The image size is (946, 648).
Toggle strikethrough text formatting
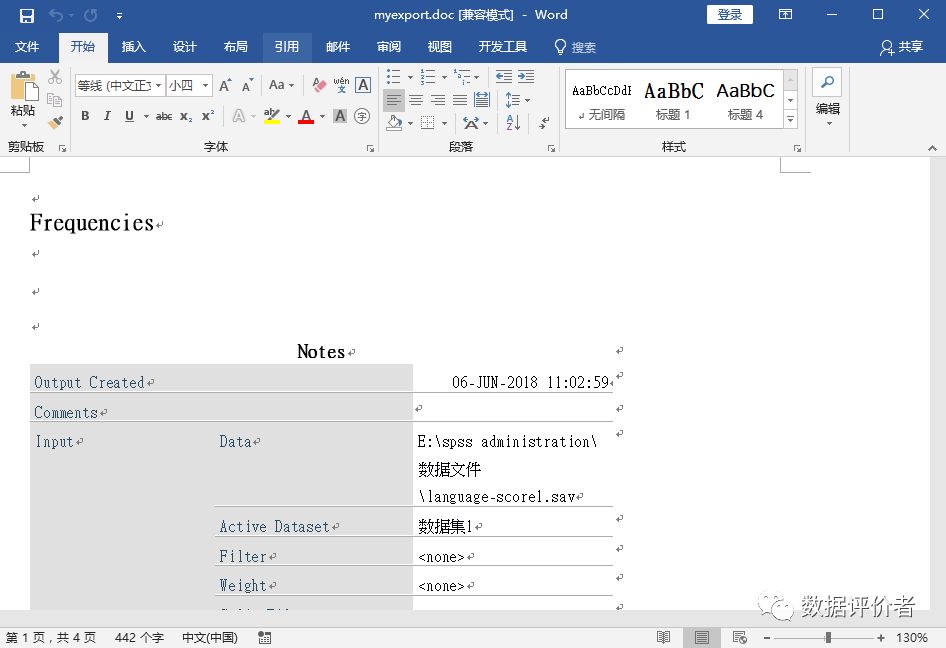pyautogui.click(x=164, y=116)
